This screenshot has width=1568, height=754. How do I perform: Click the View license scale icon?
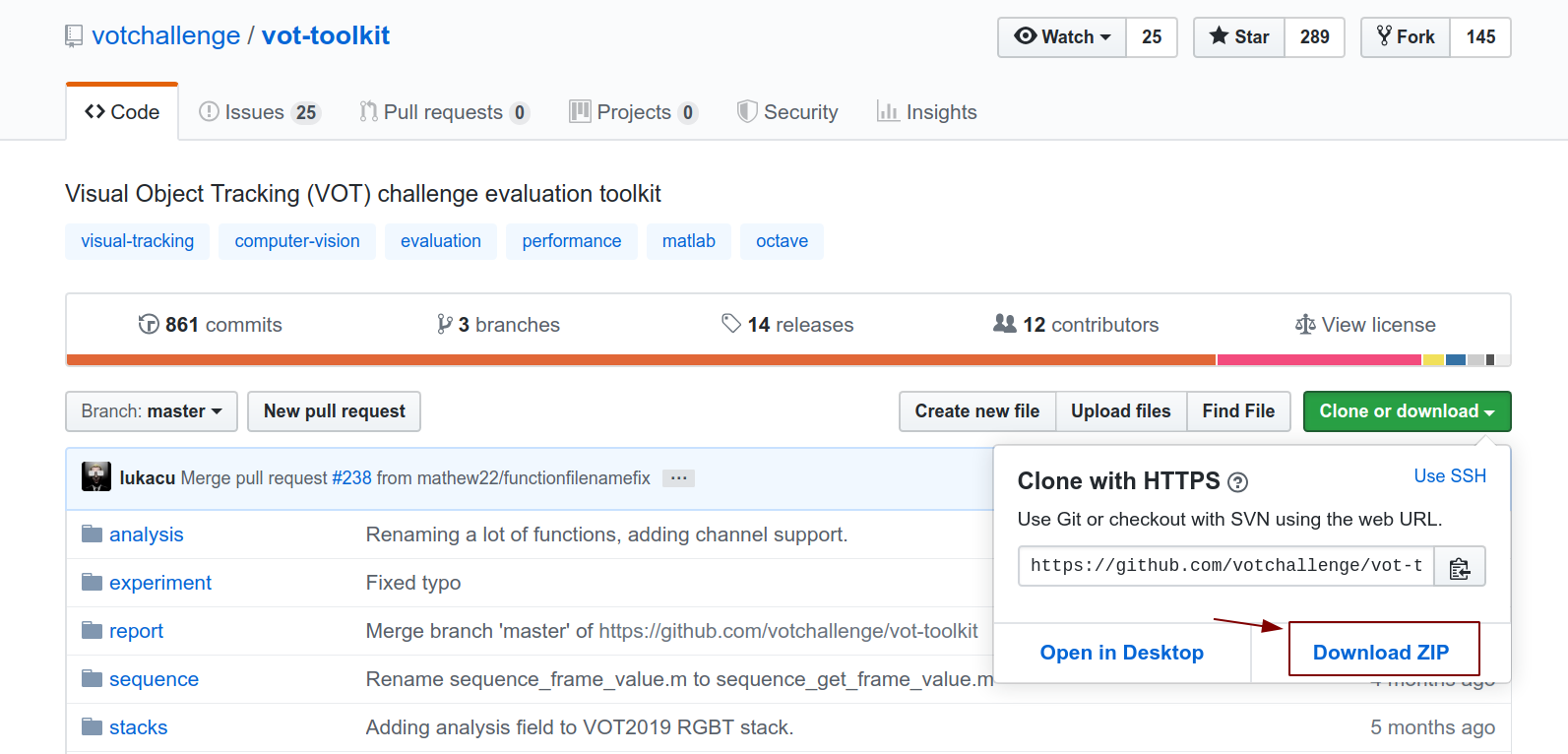(1305, 325)
